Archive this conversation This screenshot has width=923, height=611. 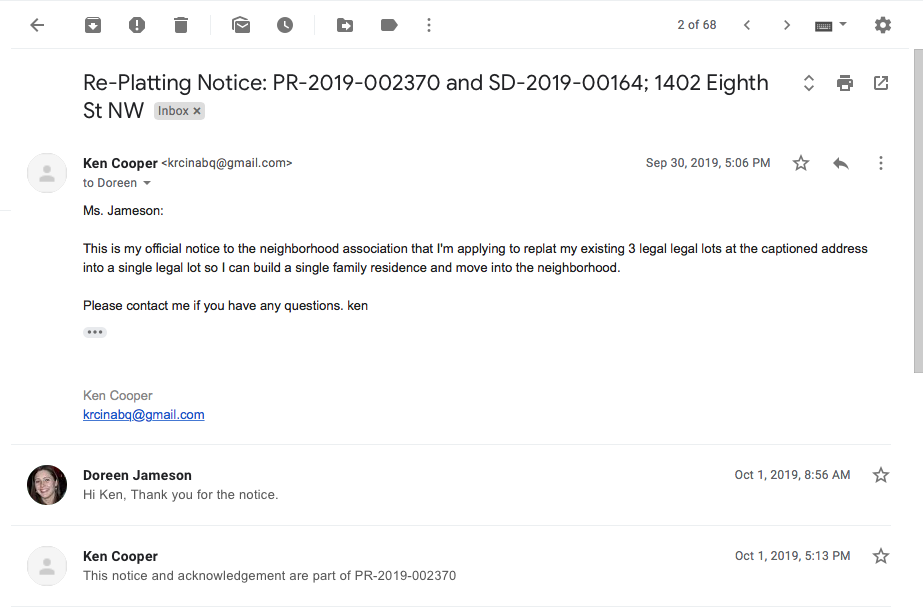point(93,25)
